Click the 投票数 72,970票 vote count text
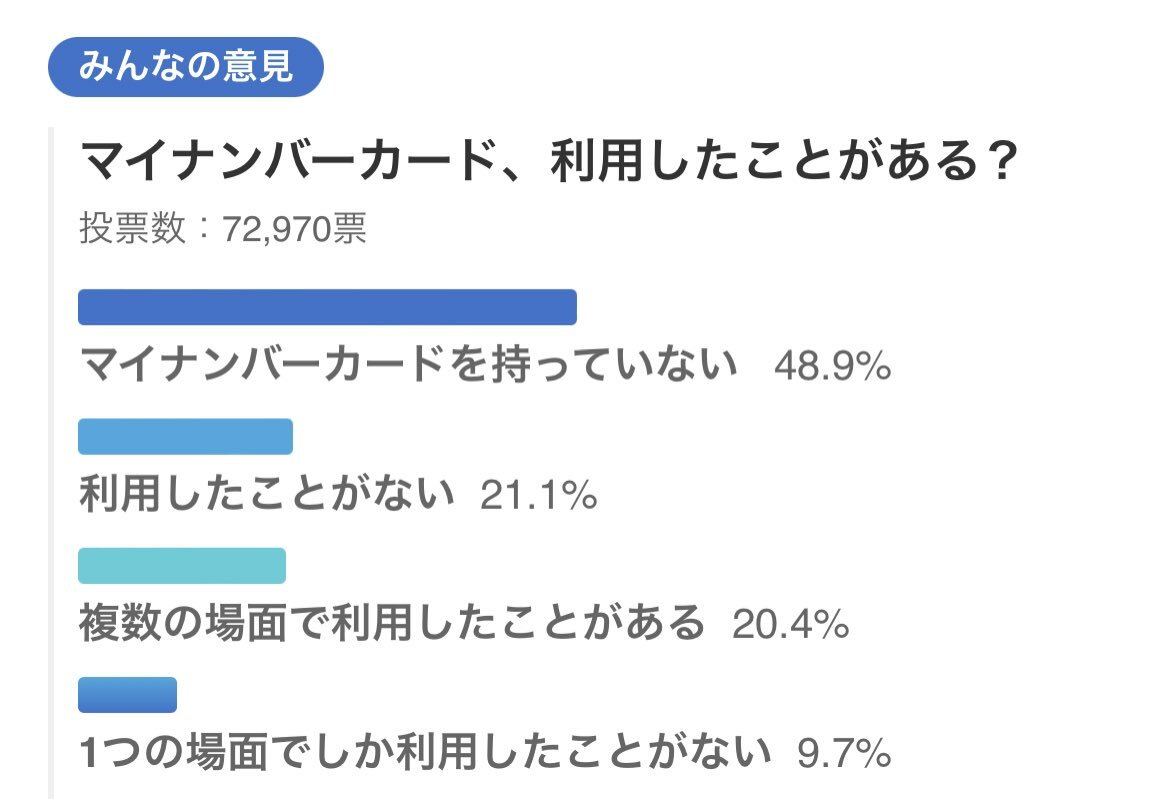Image resolution: width=1170 pixels, height=799 pixels. [x=223, y=228]
